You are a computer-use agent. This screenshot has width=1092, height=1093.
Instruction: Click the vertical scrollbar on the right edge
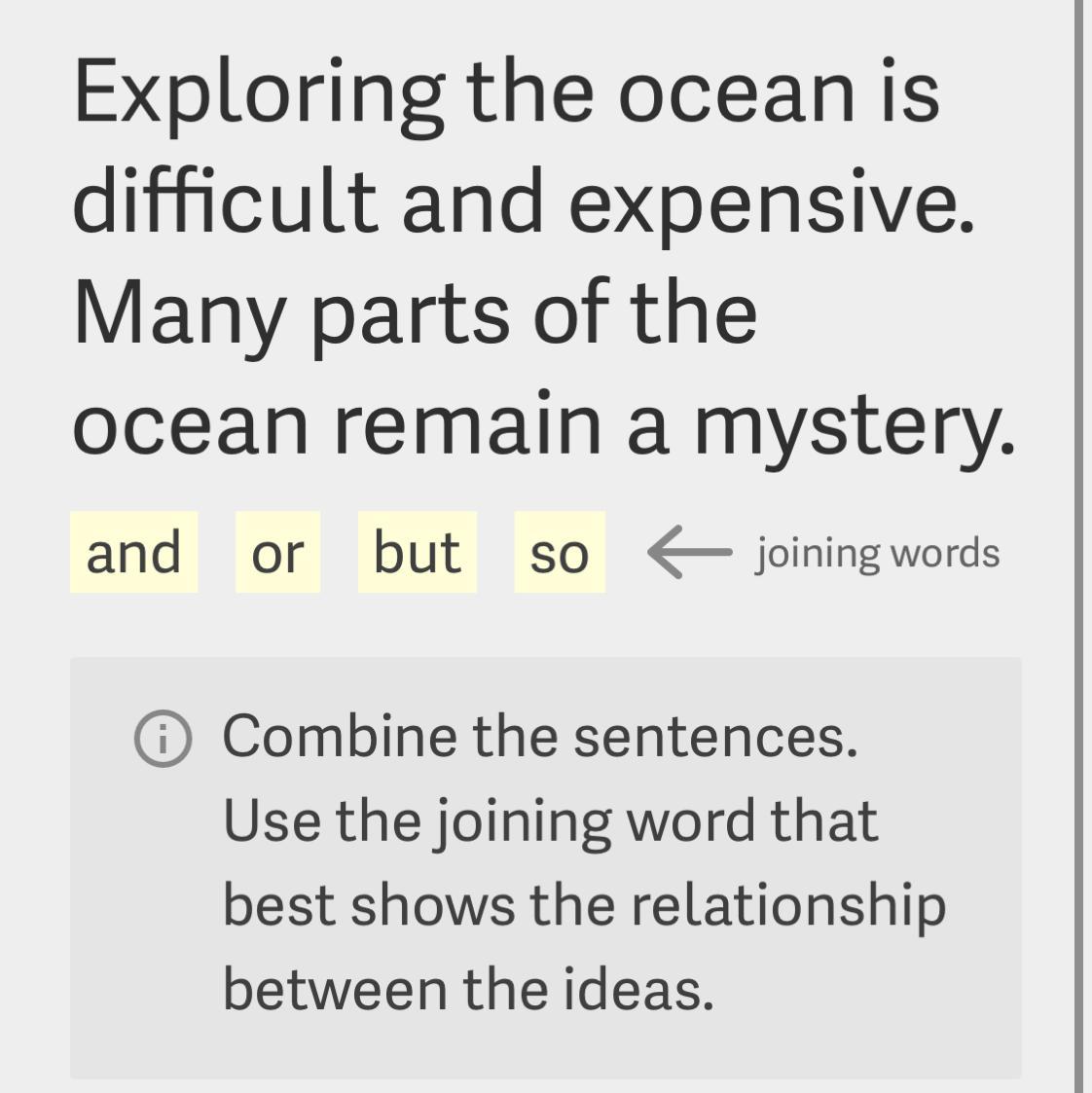tap(1080, 547)
